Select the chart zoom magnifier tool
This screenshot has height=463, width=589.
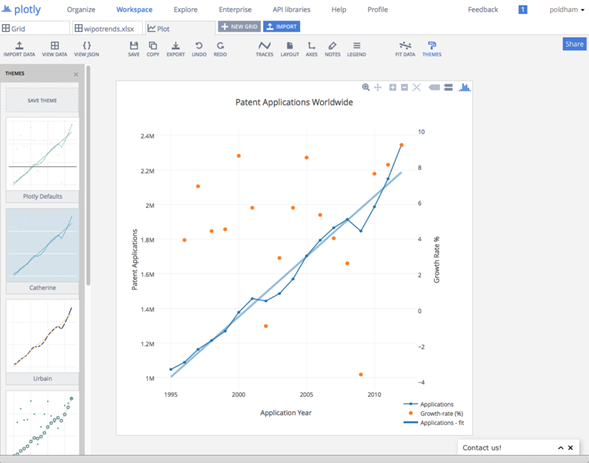pos(365,87)
